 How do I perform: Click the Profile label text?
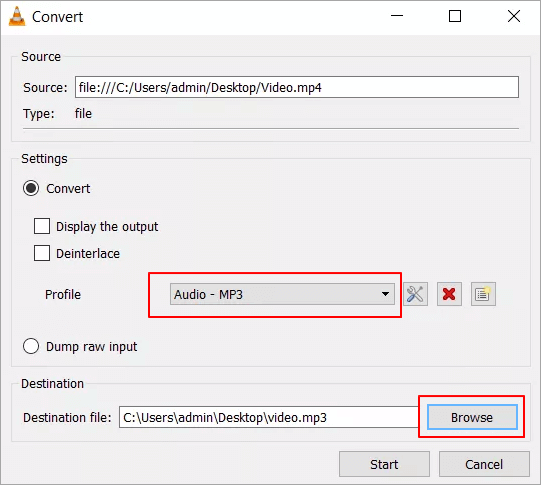63,295
